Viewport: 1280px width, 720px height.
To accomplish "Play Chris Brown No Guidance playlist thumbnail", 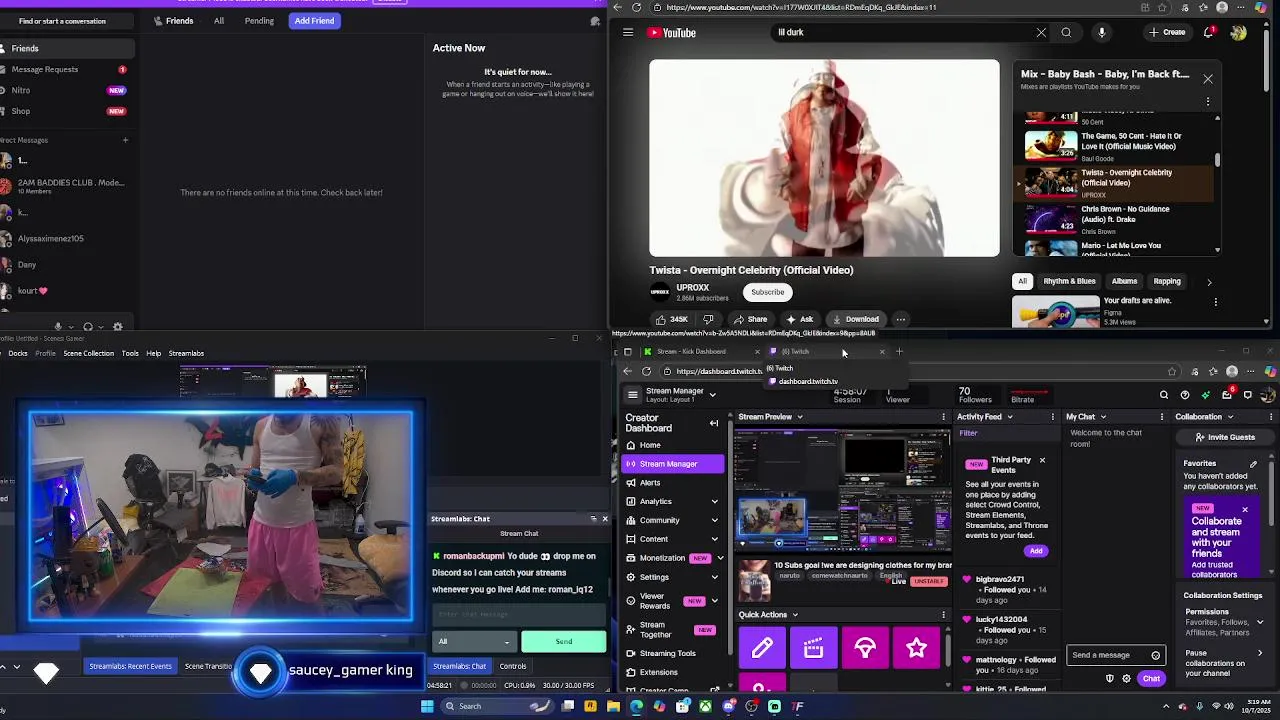I will (1051, 219).
